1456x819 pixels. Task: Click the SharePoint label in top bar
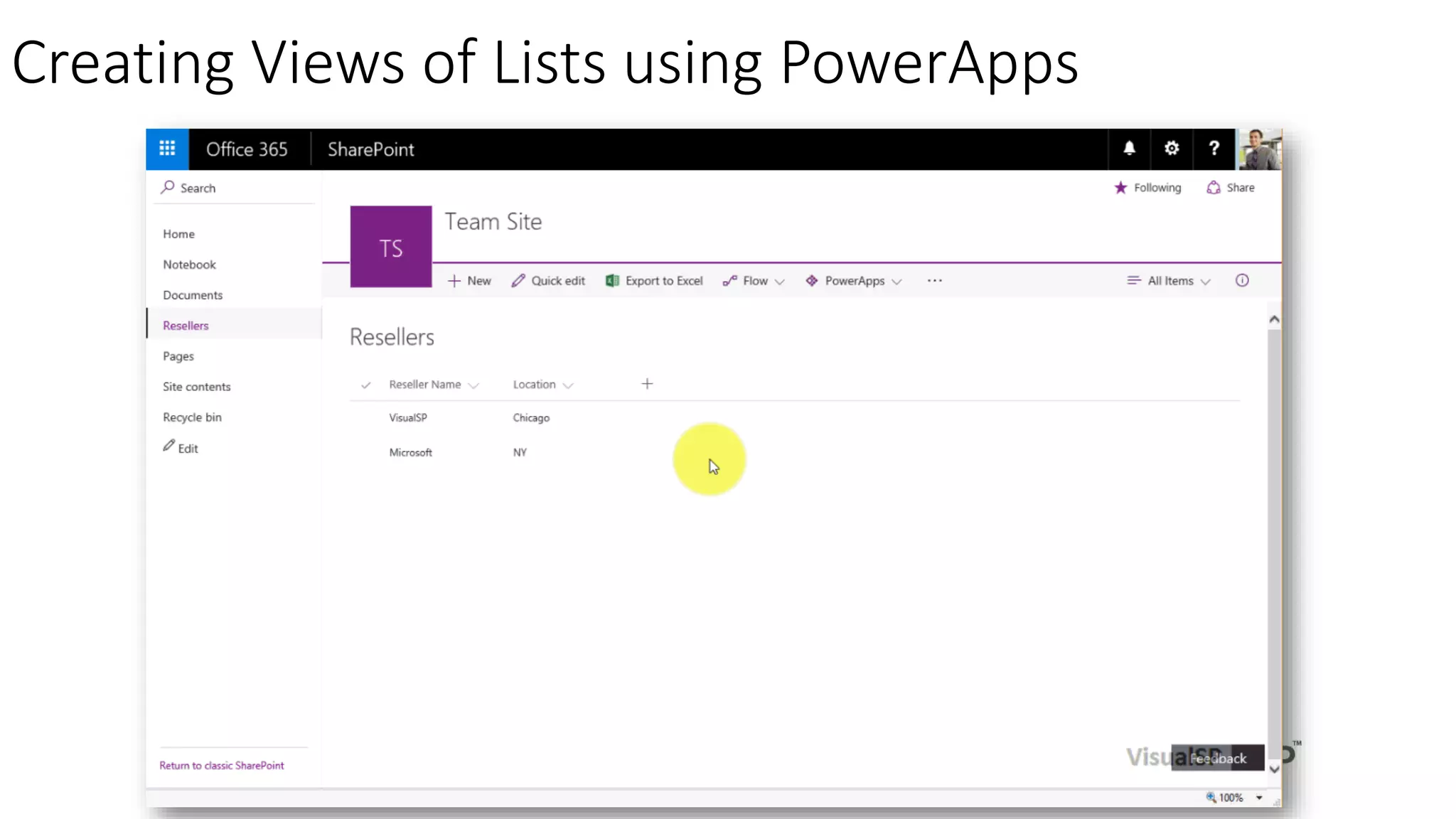[x=370, y=149]
